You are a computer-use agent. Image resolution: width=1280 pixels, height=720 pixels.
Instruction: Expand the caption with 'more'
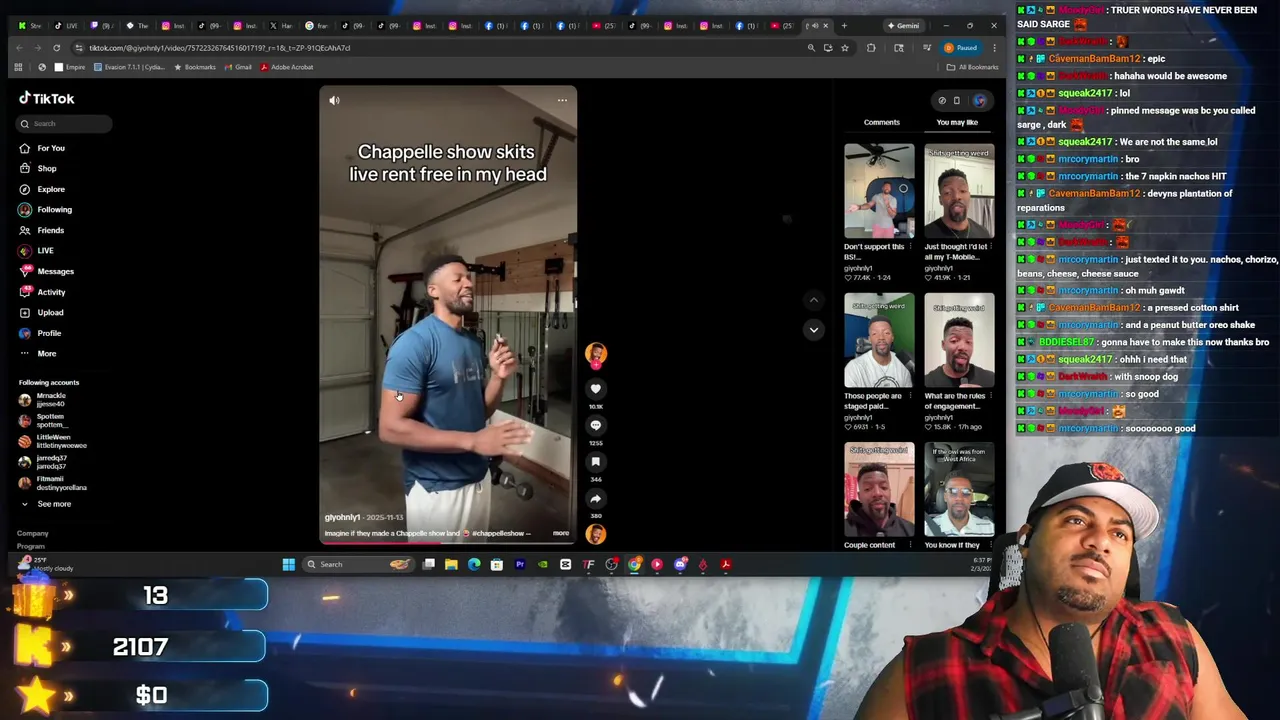tap(561, 533)
